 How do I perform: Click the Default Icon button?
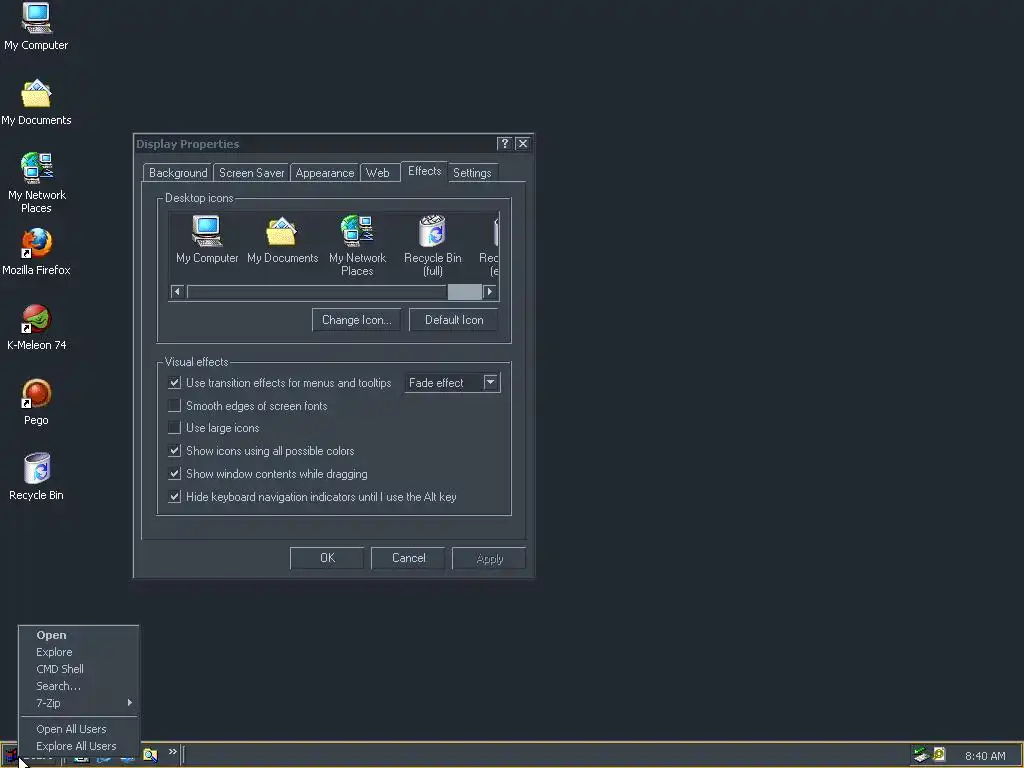click(454, 320)
